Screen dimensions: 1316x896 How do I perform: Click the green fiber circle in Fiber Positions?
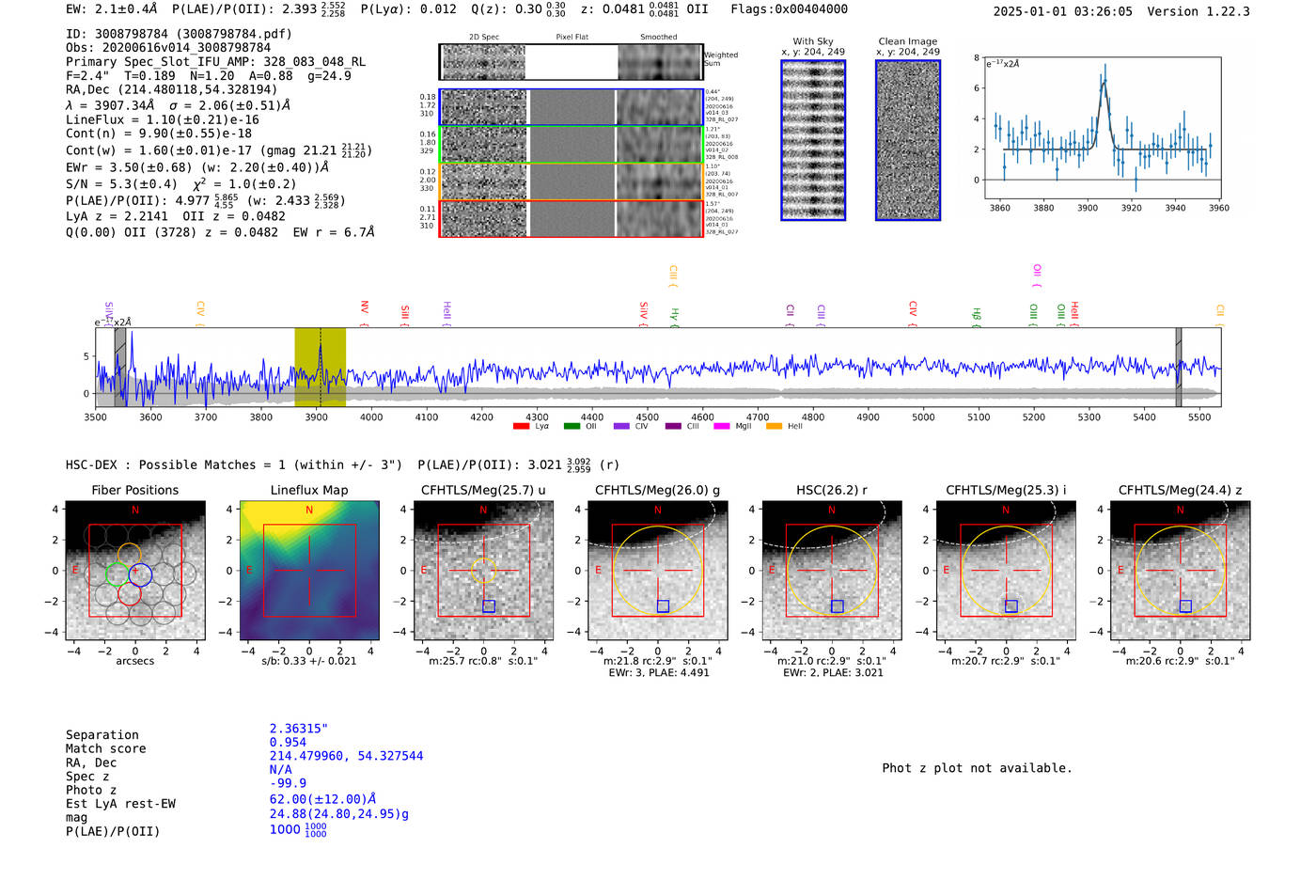coord(117,574)
